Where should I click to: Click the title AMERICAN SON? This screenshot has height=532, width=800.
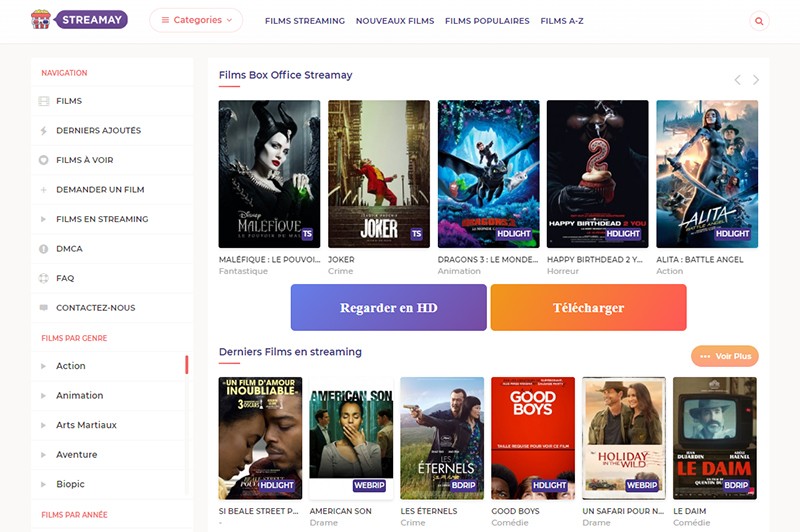[x=340, y=511]
